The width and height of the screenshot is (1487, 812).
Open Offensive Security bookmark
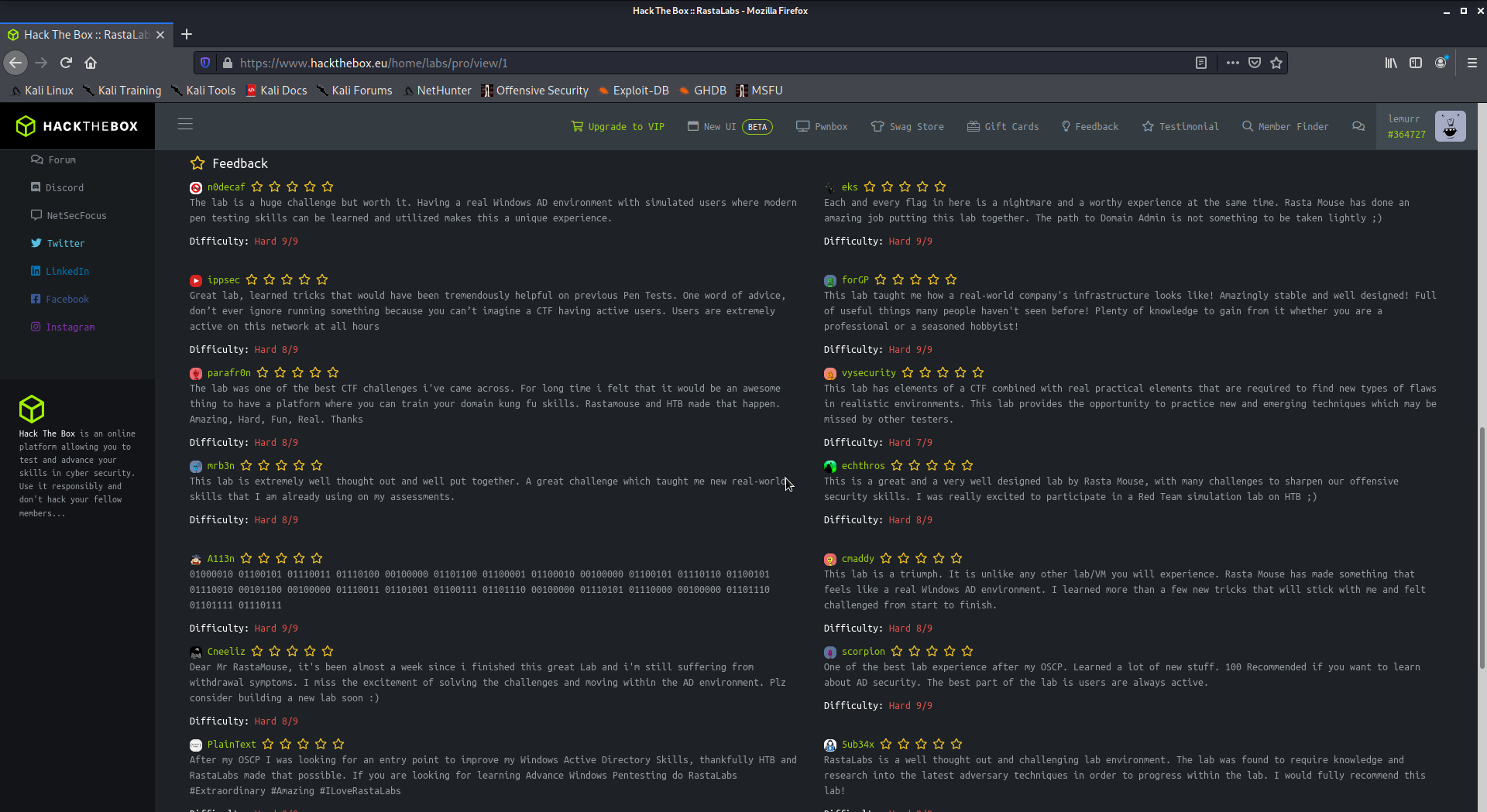pos(535,91)
